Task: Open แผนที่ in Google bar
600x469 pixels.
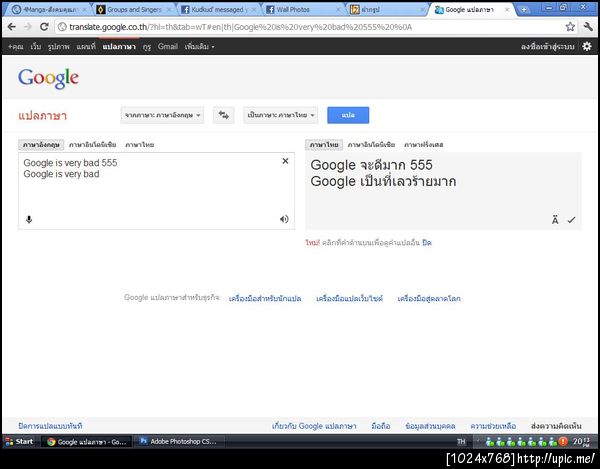Action: [86, 47]
